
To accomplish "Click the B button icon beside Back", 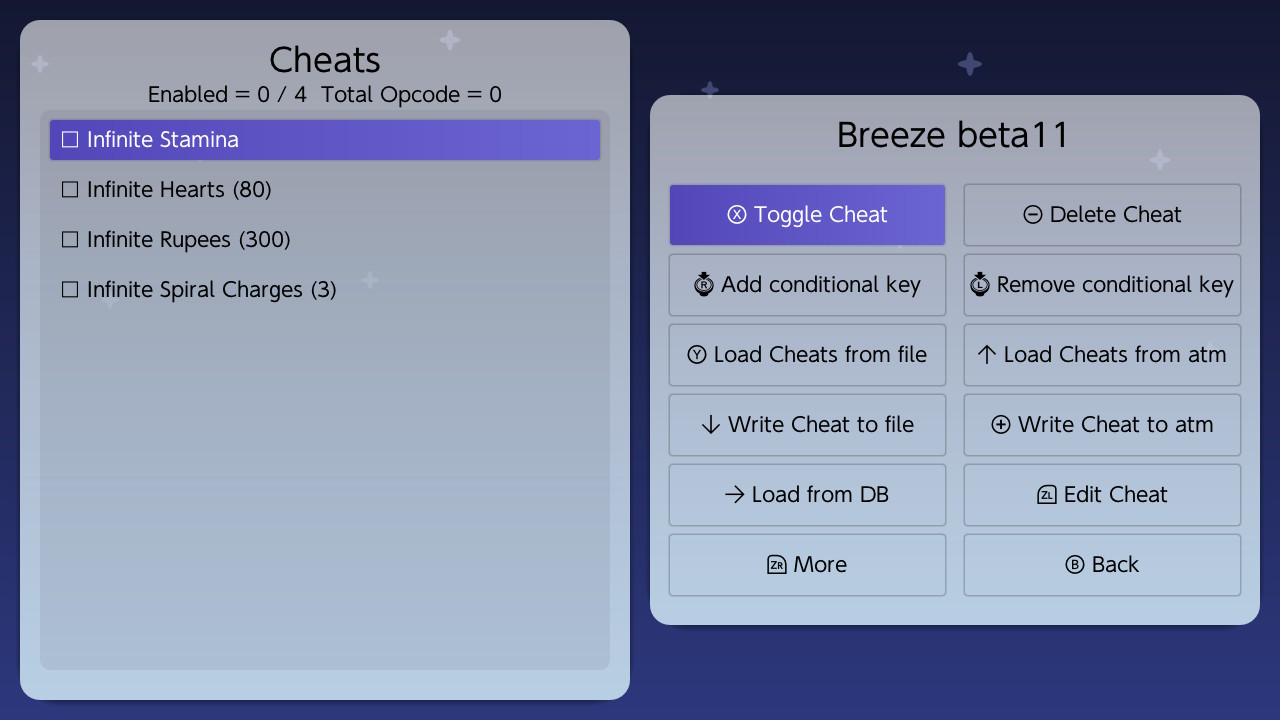I will pyautogui.click(x=1075, y=565).
